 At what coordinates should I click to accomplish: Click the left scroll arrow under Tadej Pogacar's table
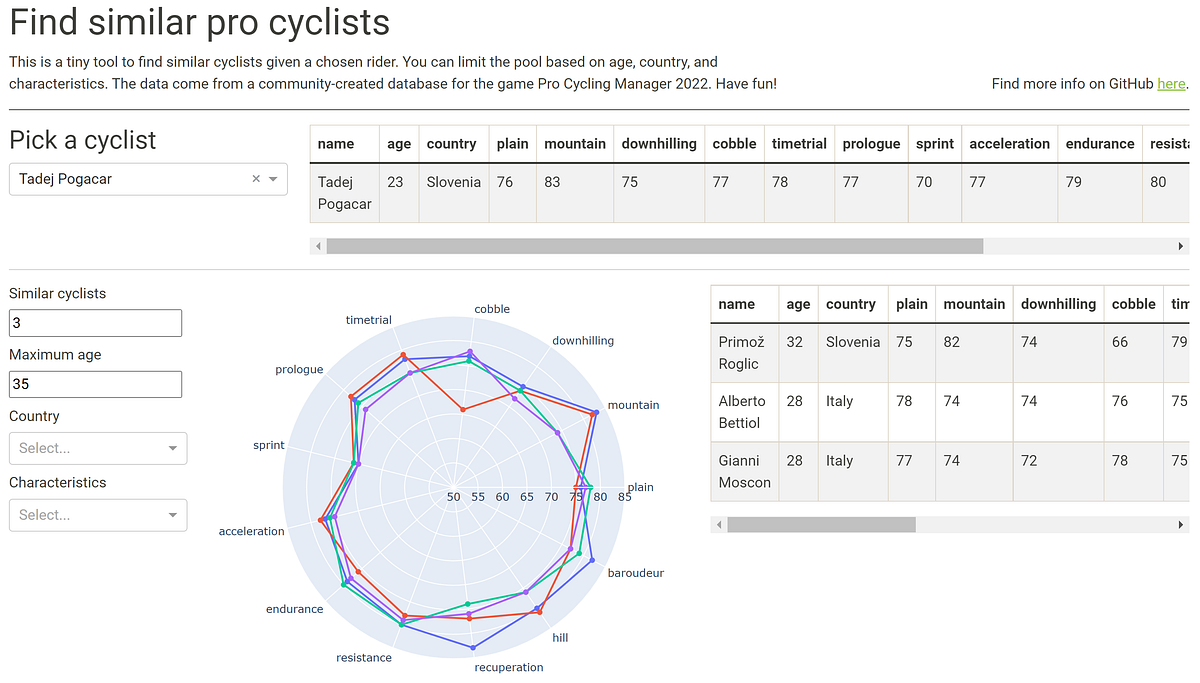click(318, 245)
